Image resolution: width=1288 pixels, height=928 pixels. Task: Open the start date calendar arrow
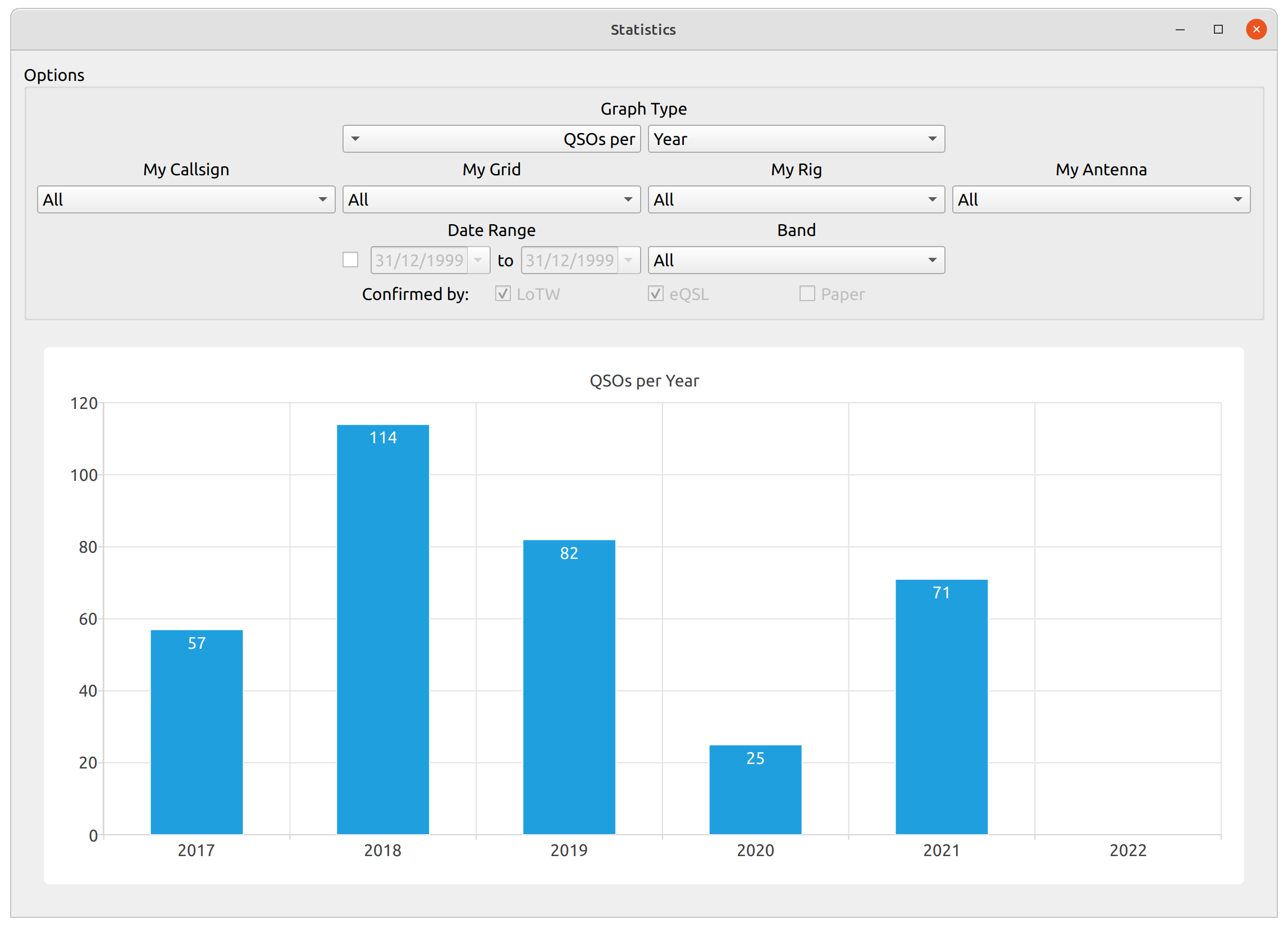click(478, 260)
